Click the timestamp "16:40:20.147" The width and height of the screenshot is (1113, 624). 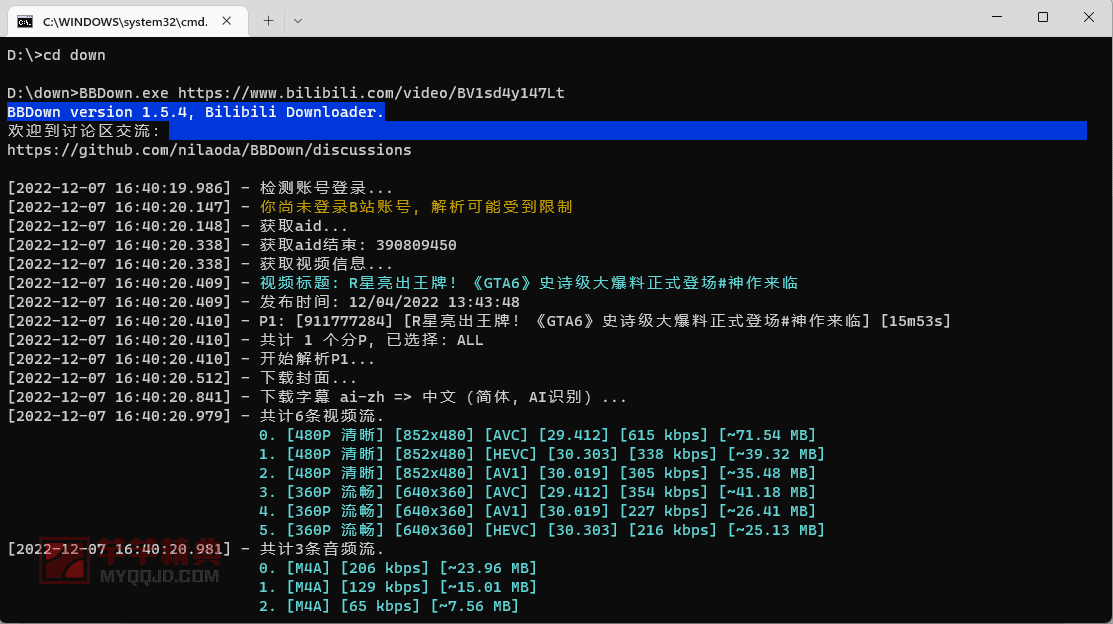click(168, 207)
